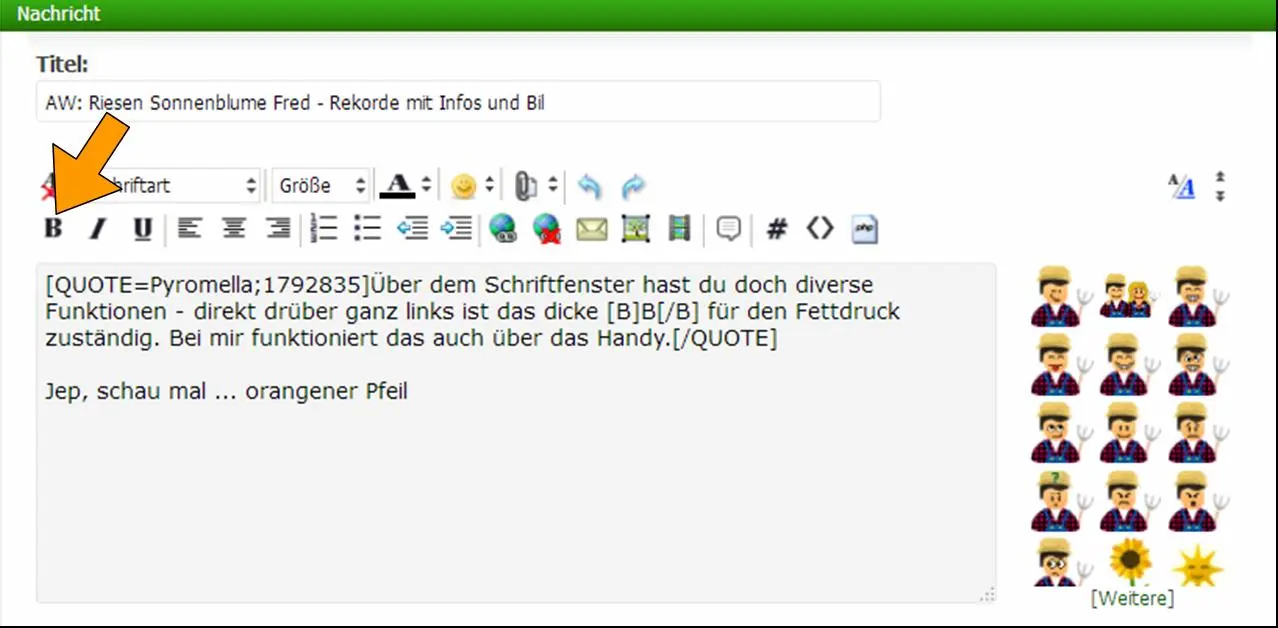Viewport: 1278px width, 628px height.
Task: Insert an image using the picture icon
Action: pos(636,229)
